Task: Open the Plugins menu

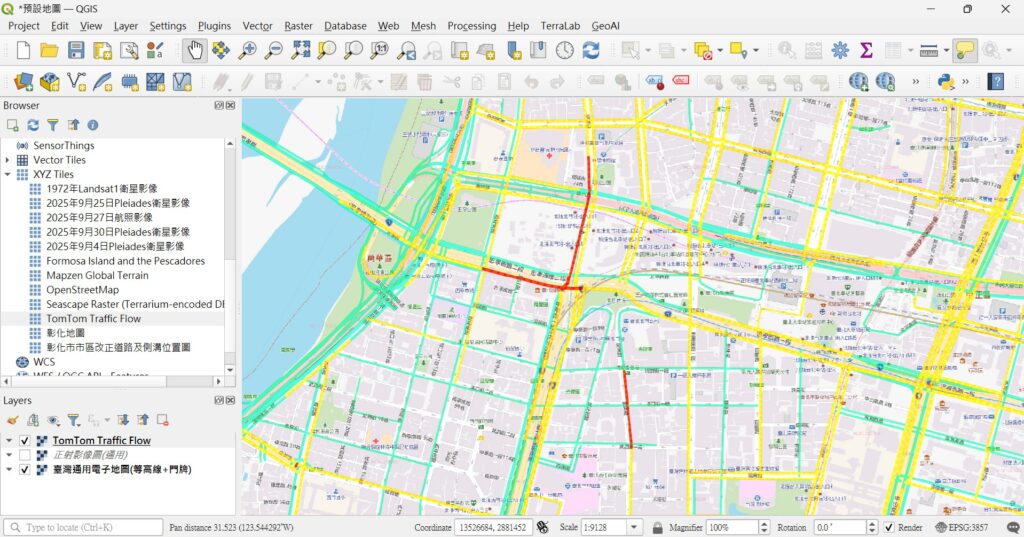Action: coord(214,25)
